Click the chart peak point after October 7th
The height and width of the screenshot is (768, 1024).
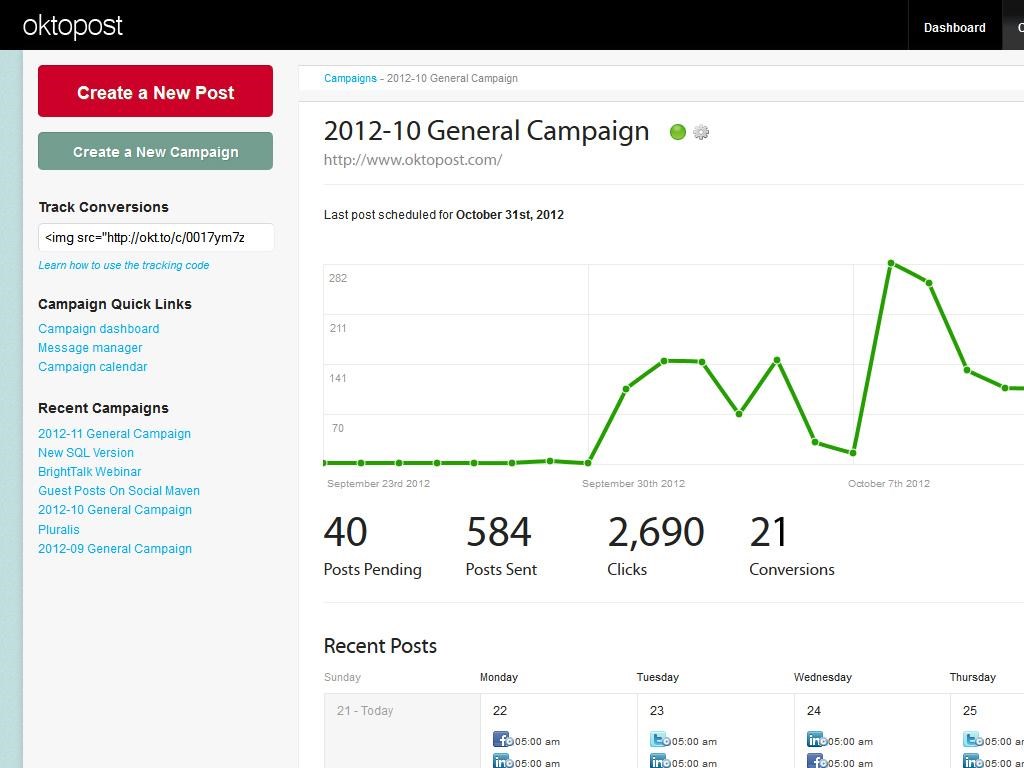[891, 263]
